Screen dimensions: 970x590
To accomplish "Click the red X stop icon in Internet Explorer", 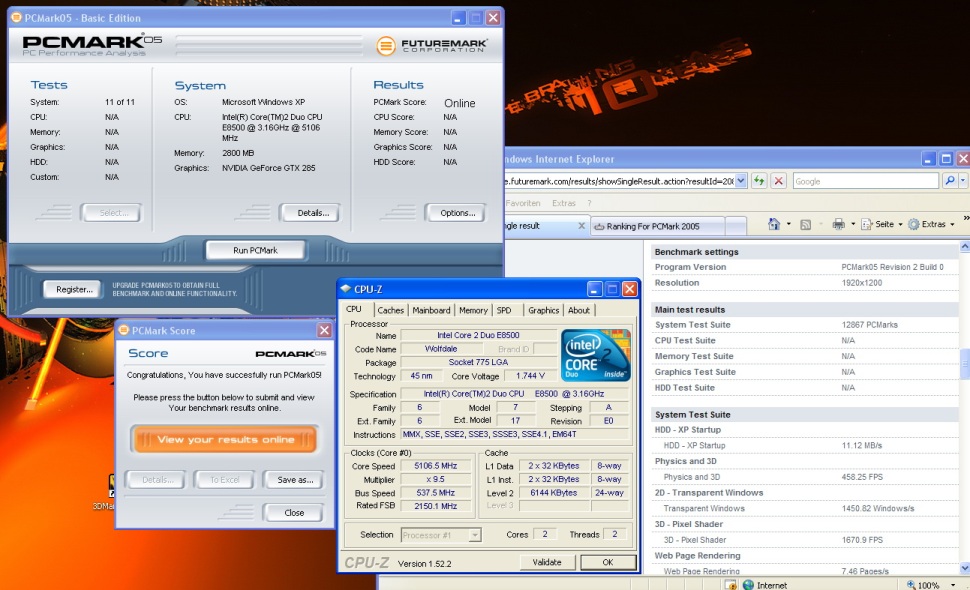I will 779,181.
